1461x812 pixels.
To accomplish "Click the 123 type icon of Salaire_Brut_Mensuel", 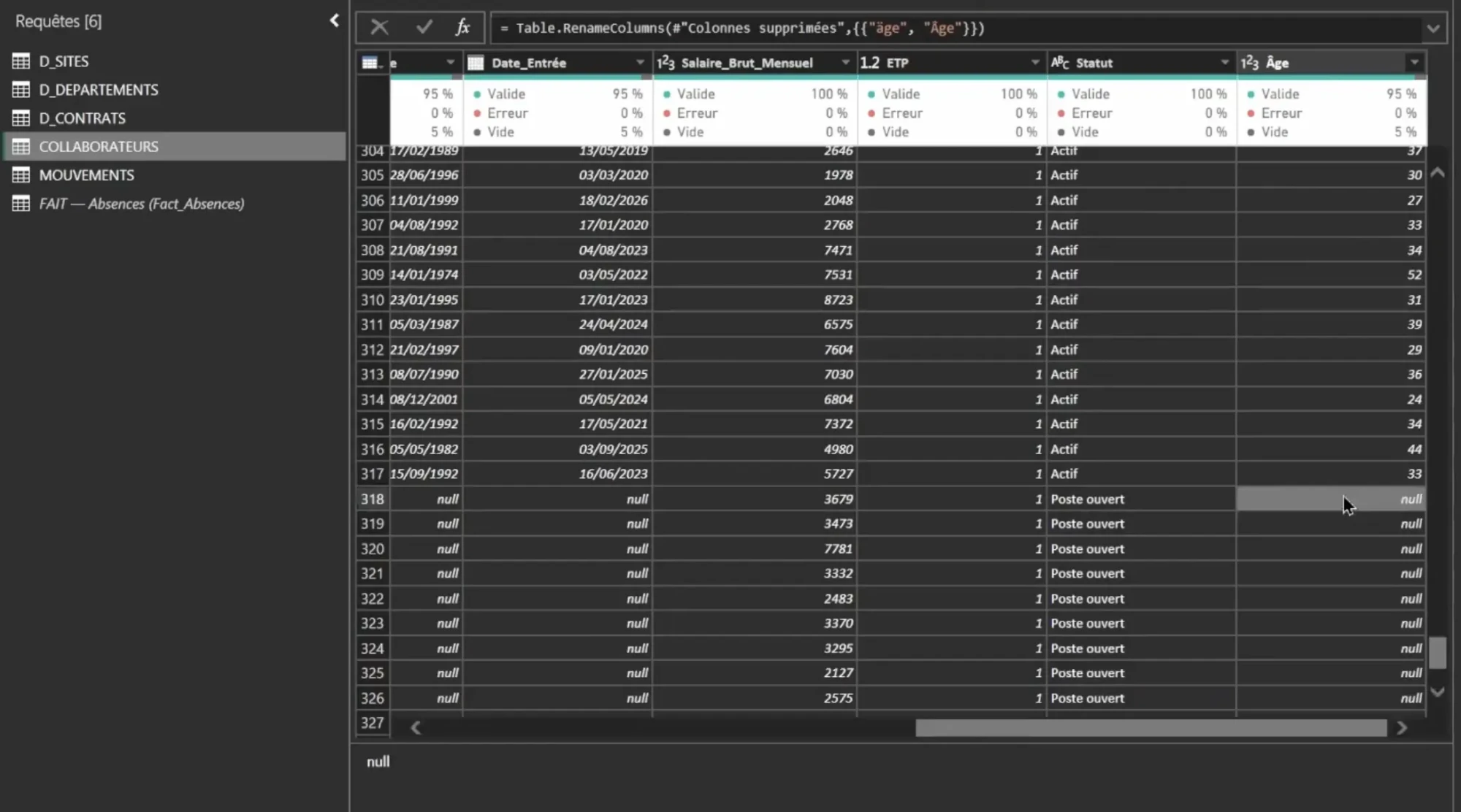I will point(665,63).
